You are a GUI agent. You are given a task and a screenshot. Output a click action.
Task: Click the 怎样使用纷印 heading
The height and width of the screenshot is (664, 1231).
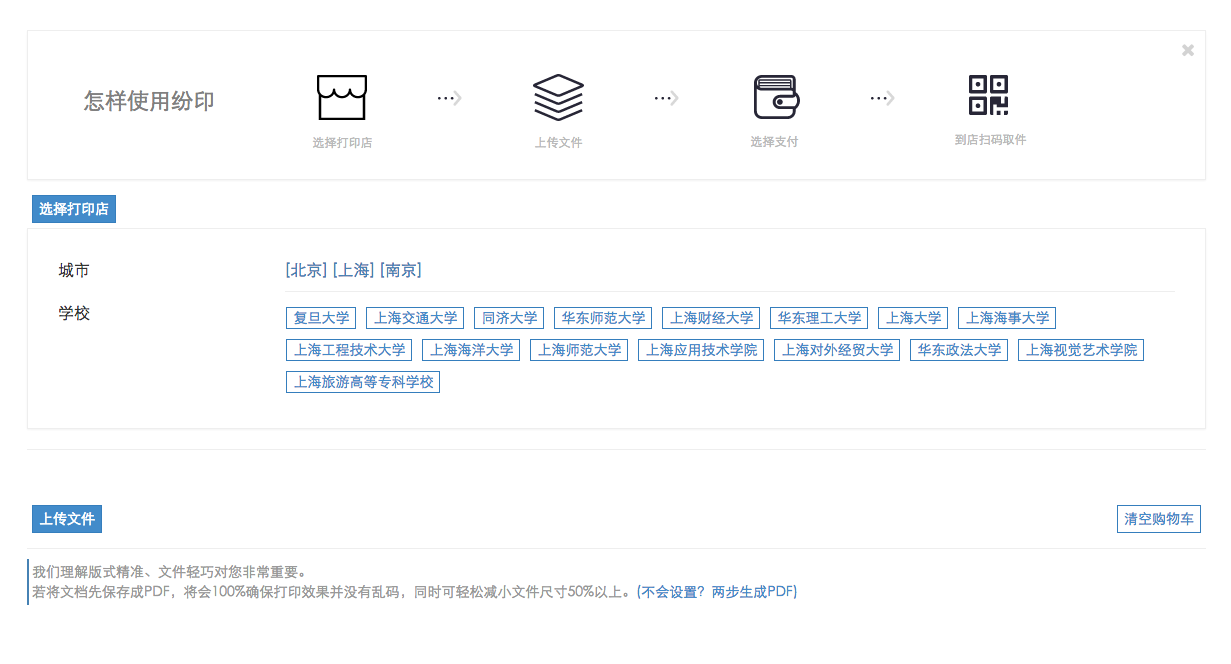coord(149,101)
